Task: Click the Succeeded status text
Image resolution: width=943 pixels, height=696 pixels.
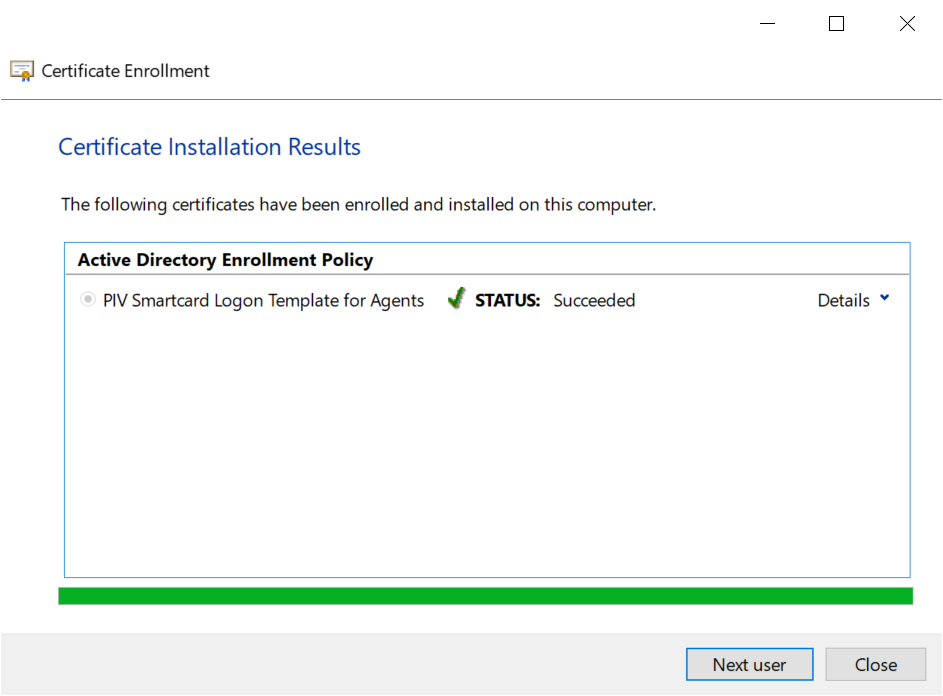Action: tap(594, 300)
